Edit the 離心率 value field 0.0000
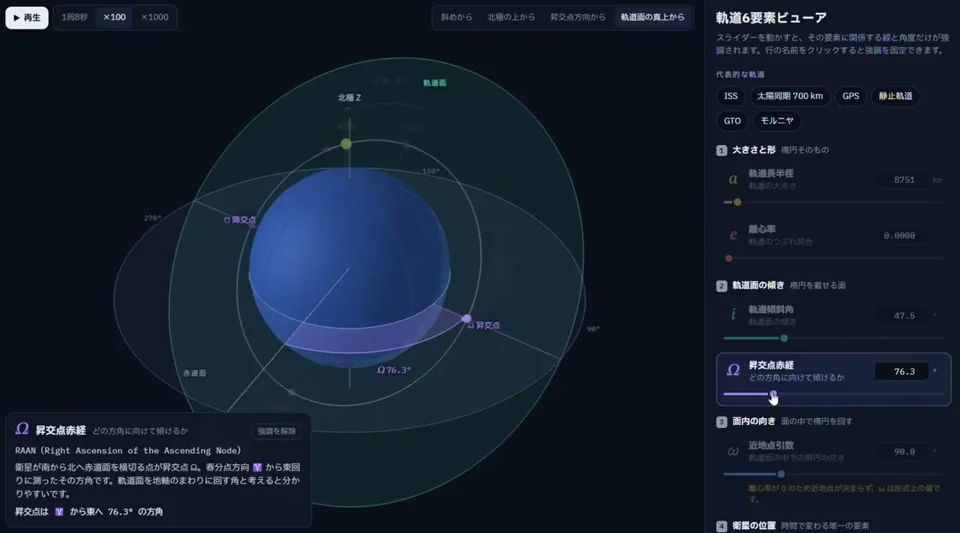The width and height of the screenshot is (960, 533). click(902, 236)
